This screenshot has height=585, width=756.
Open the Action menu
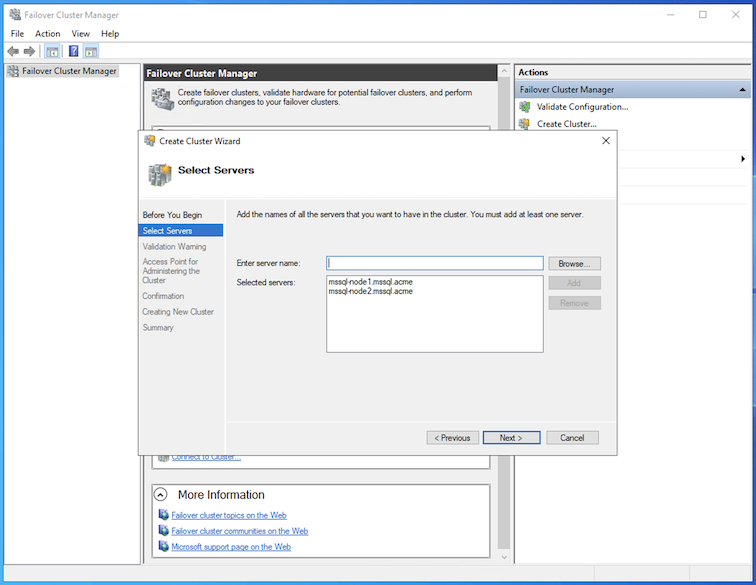48,34
